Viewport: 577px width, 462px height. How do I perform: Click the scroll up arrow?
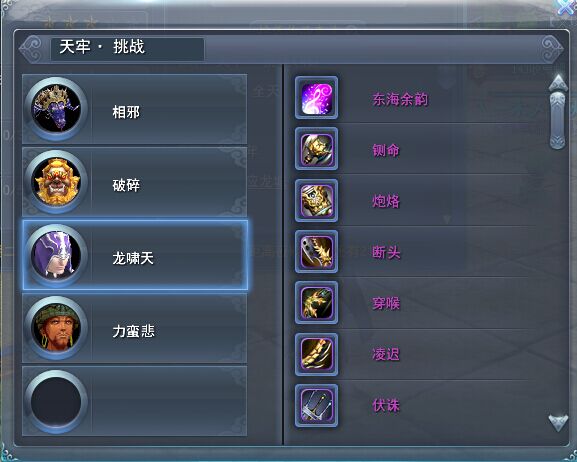click(x=558, y=82)
